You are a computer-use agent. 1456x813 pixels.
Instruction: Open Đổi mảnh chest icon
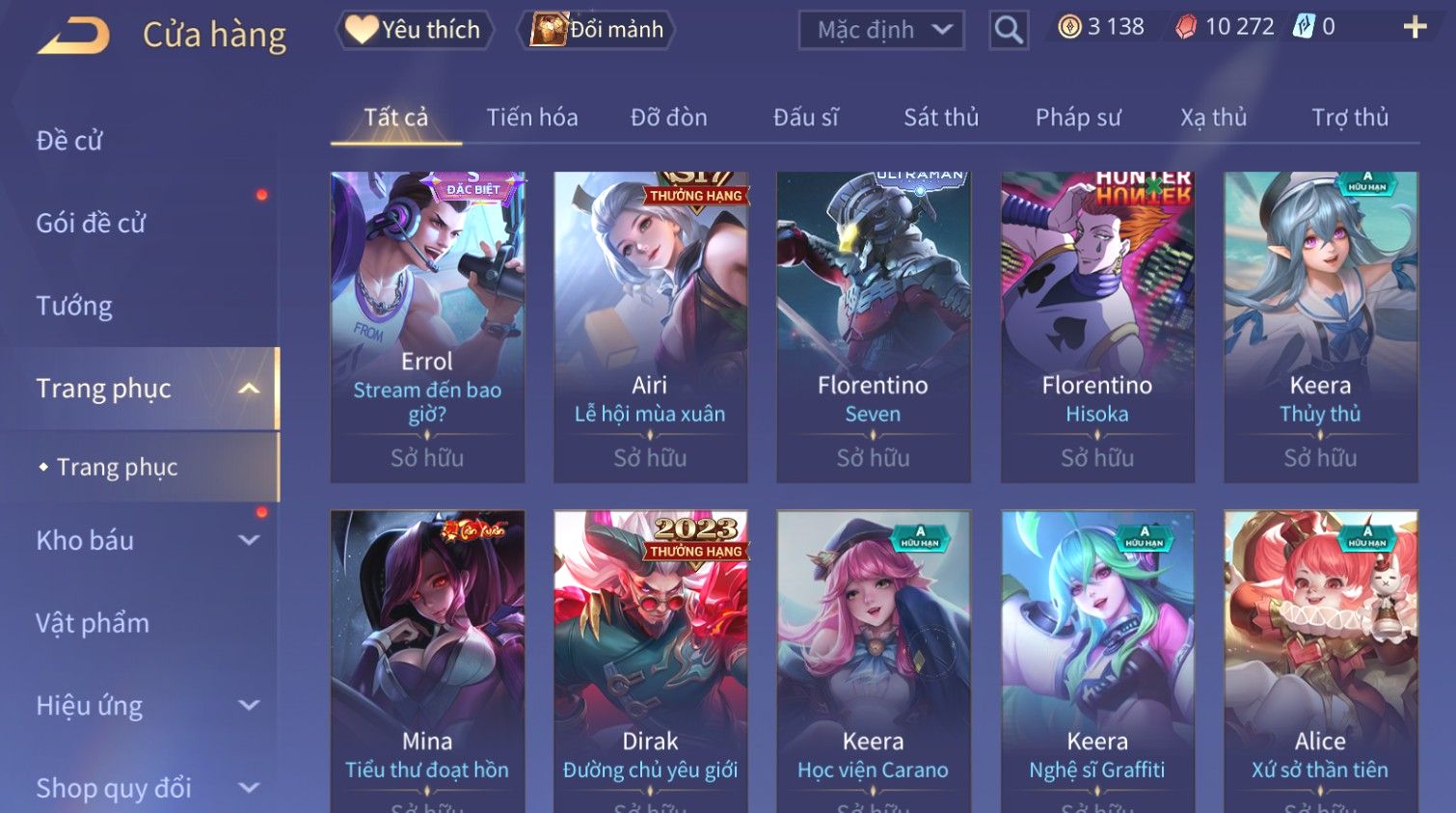596,30
